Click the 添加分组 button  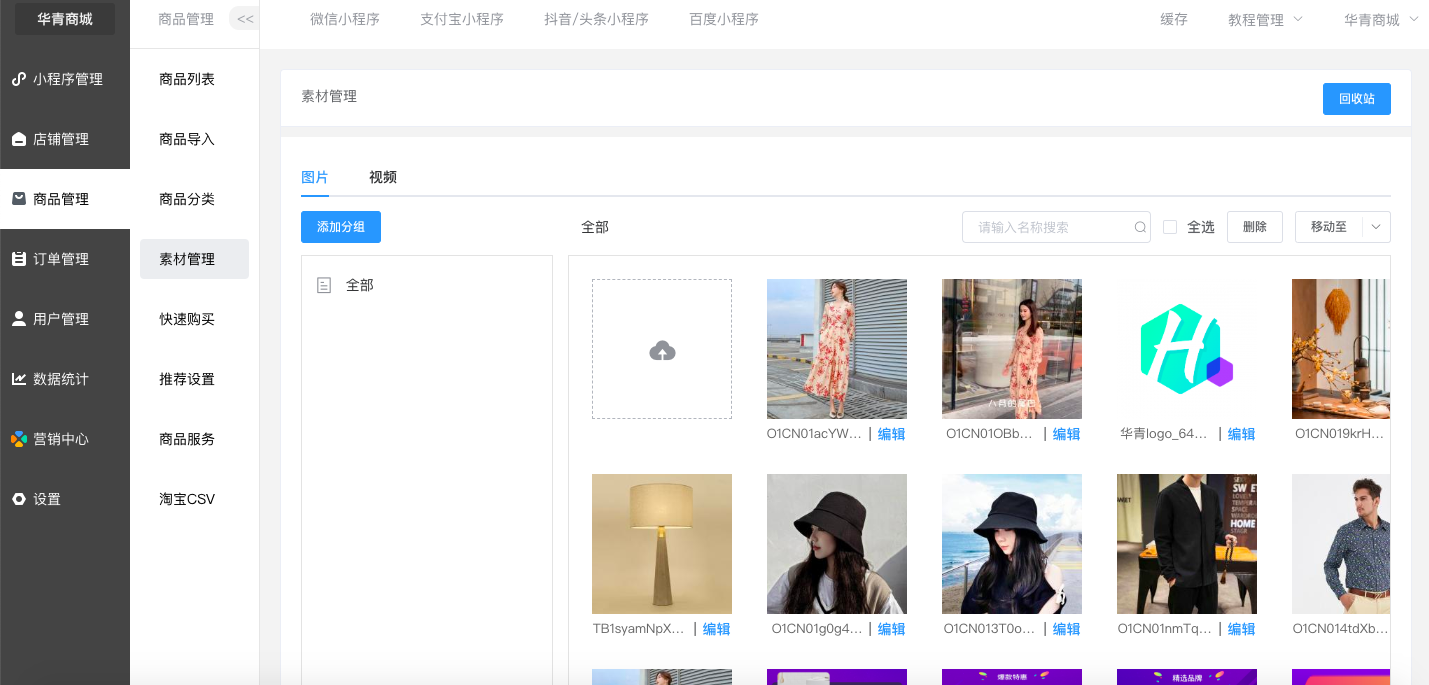(341, 227)
